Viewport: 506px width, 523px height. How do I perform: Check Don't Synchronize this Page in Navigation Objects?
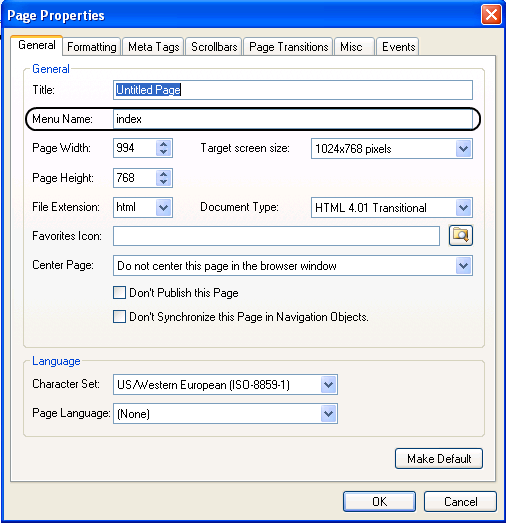click(119, 317)
